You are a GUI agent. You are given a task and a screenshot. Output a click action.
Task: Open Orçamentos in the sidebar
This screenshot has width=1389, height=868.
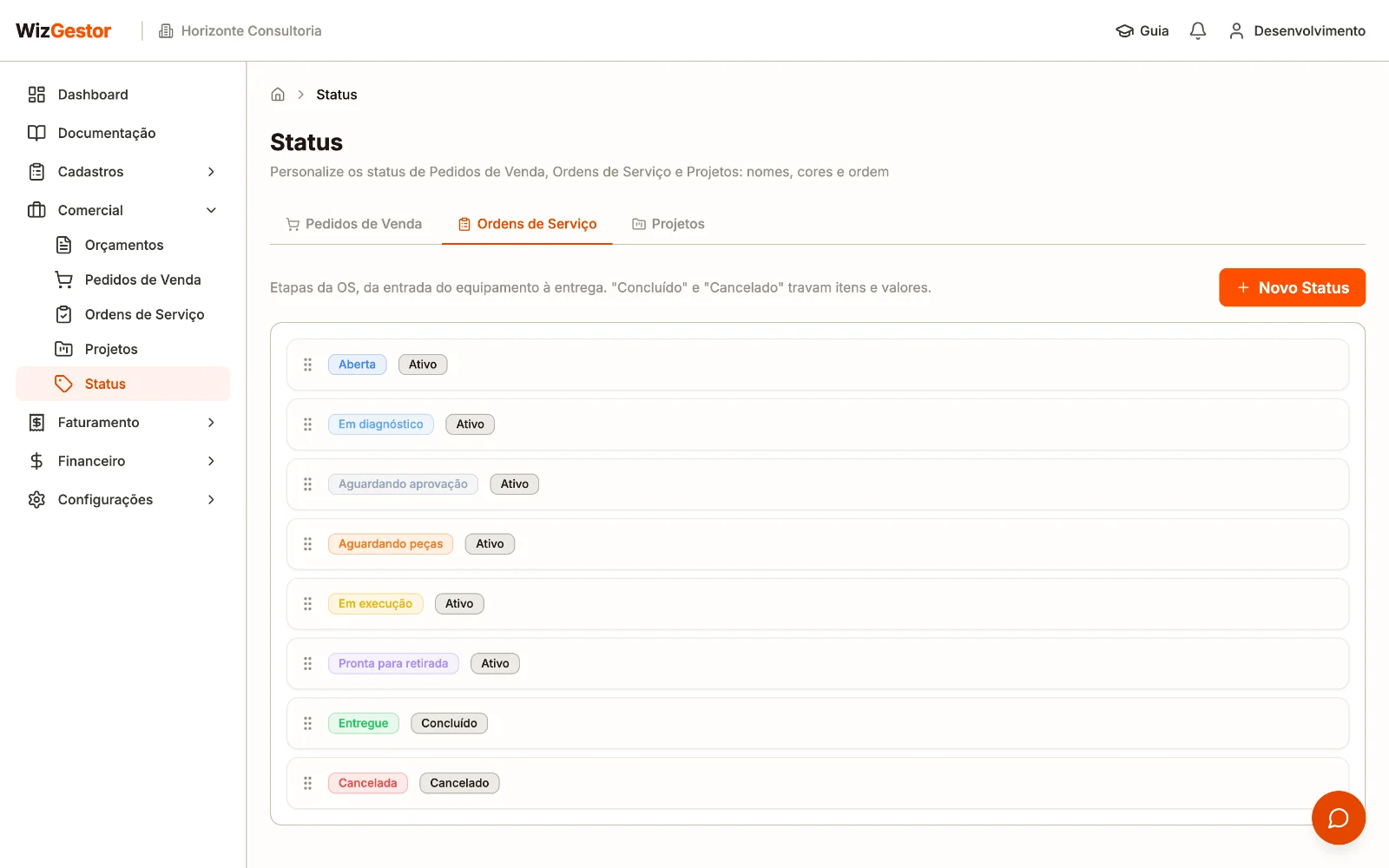click(x=123, y=245)
